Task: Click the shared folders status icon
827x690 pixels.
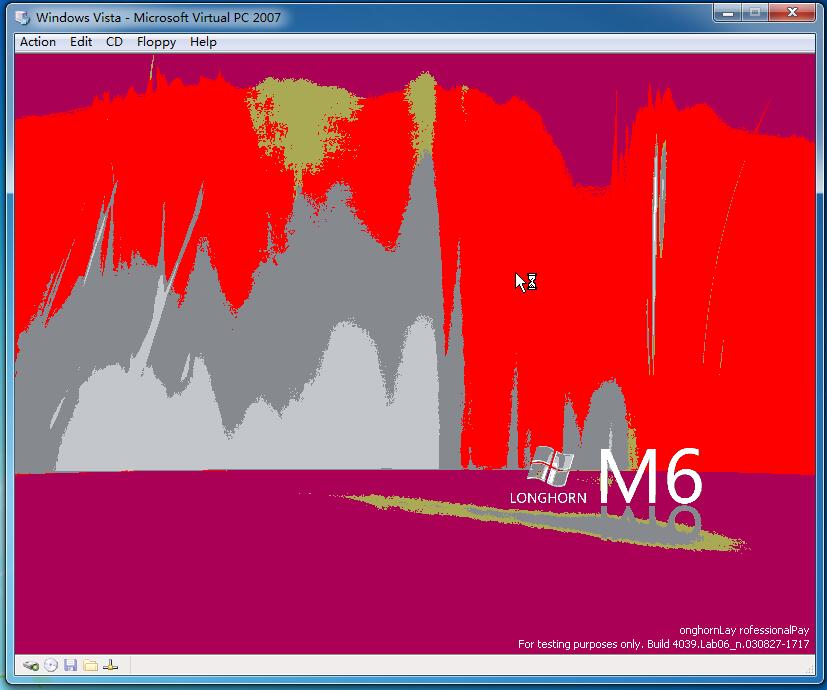Action: (91, 665)
